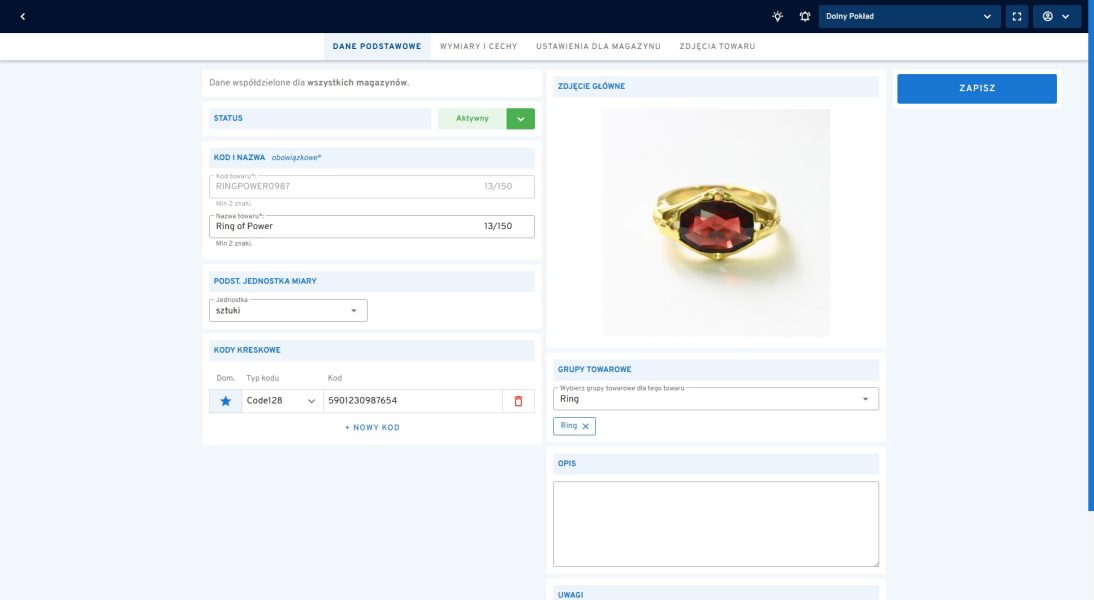Add a new barcode with Nowy Kod
Screen dimensions: 1094x600
[372, 427]
